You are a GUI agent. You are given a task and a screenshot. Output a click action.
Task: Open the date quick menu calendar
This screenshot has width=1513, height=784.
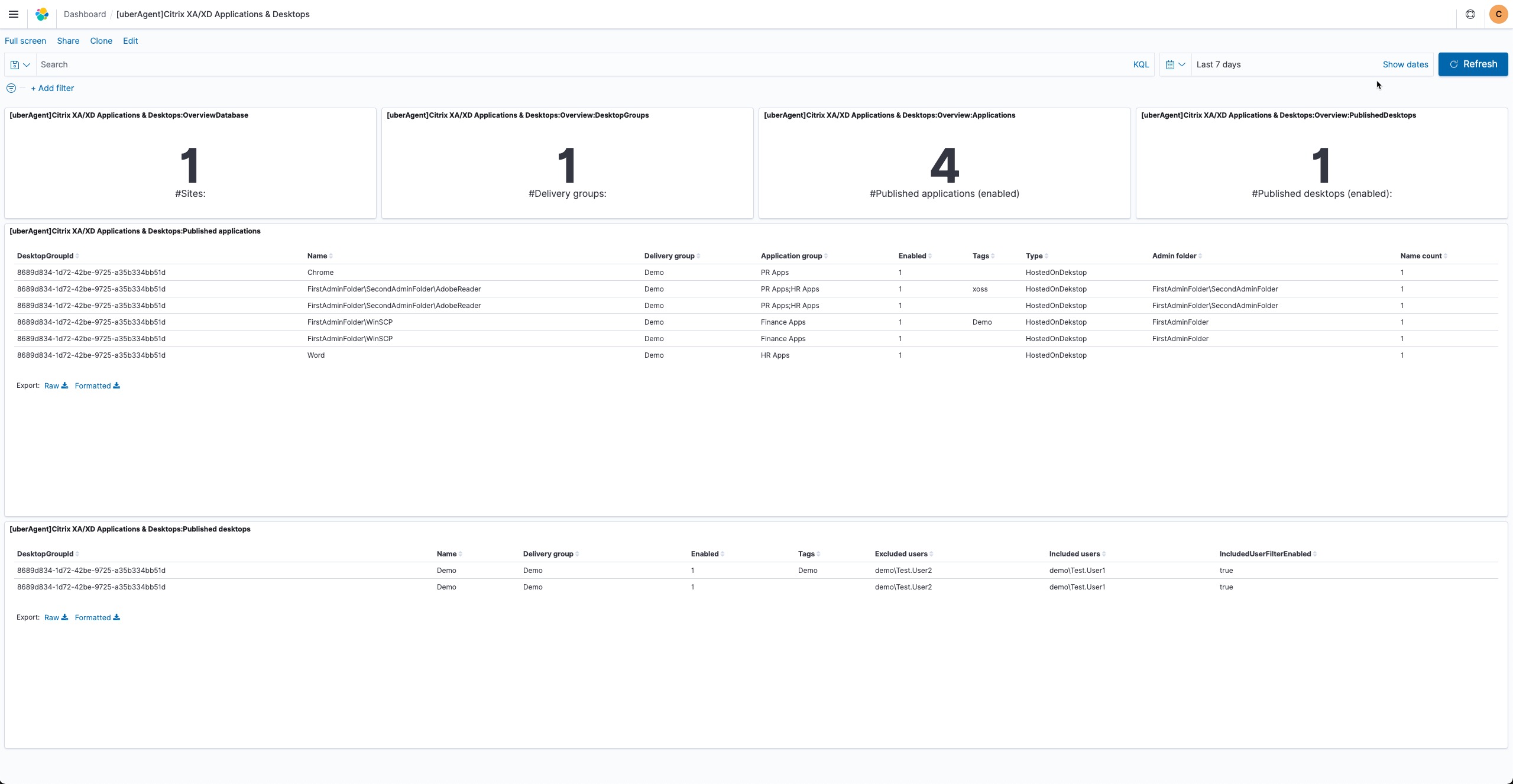[x=1175, y=64]
